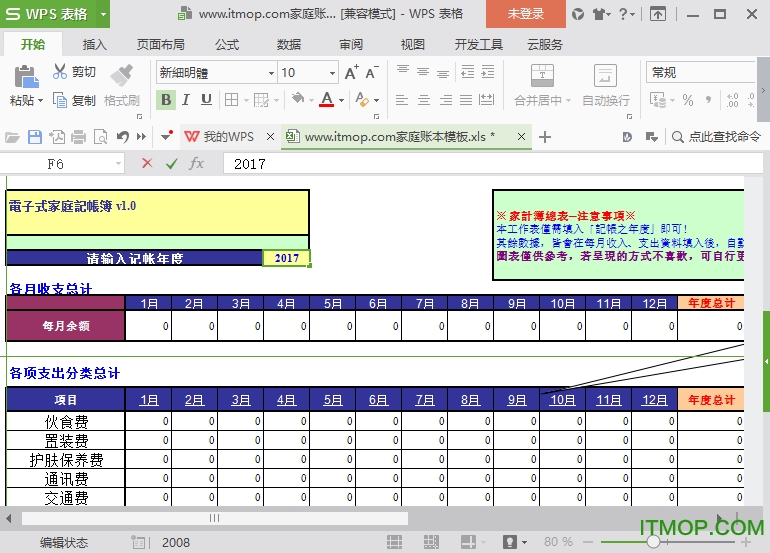The width and height of the screenshot is (770, 553).
Task: Toggle italic formatting I
Action: point(186,100)
